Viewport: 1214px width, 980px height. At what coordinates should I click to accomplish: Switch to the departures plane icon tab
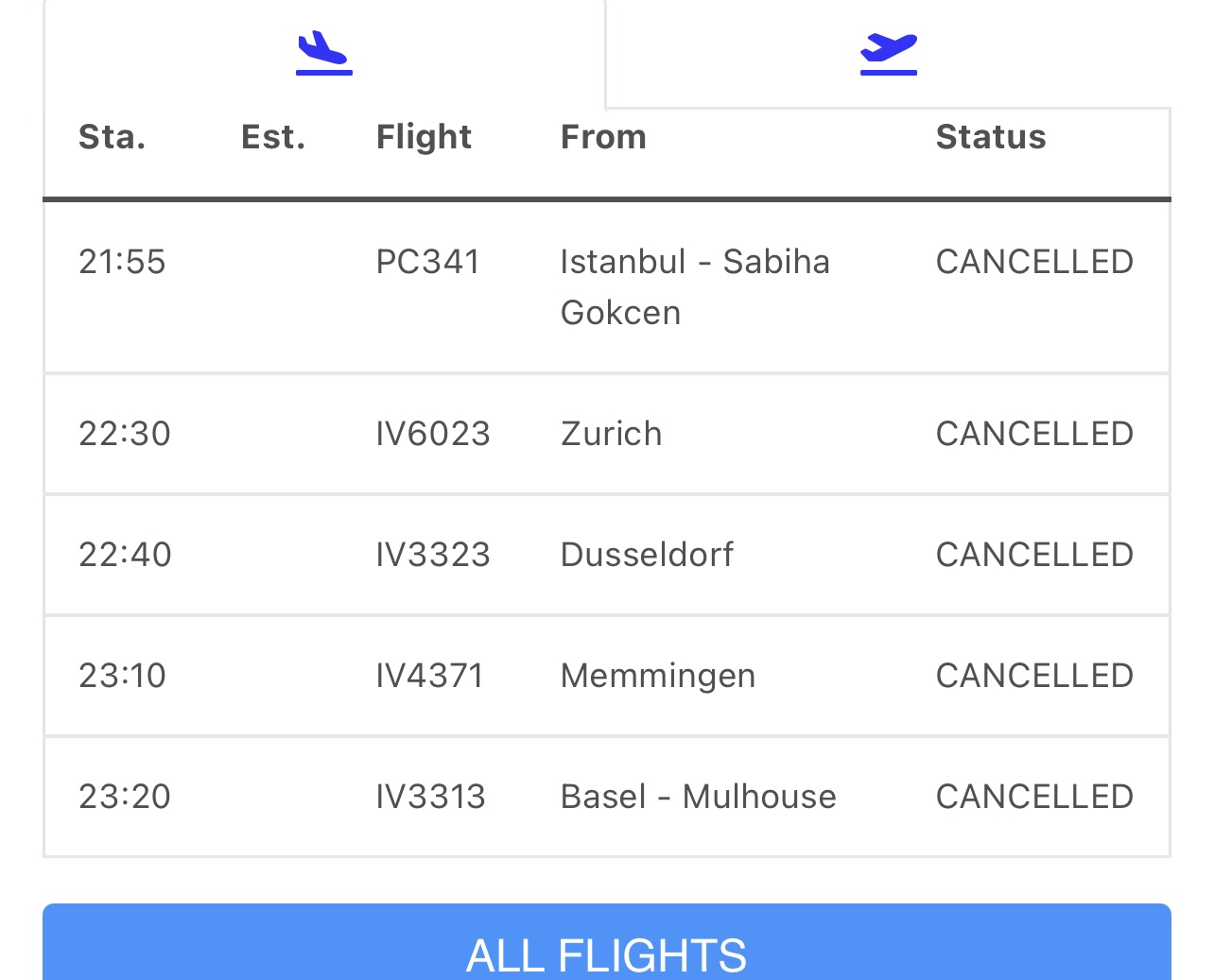coord(889,53)
